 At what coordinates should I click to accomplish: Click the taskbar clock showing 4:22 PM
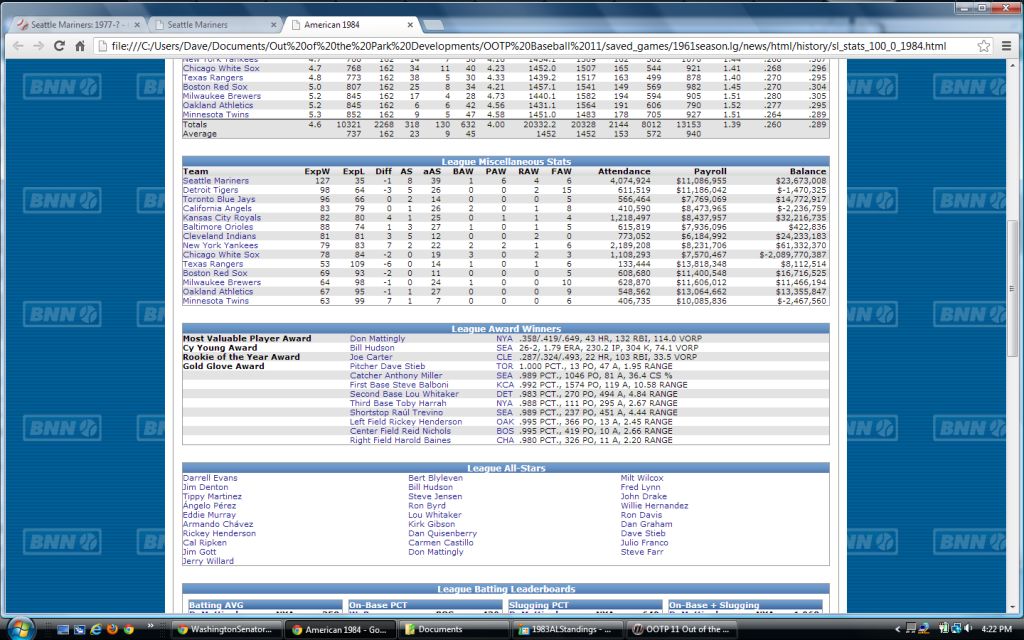click(x=997, y=630)
